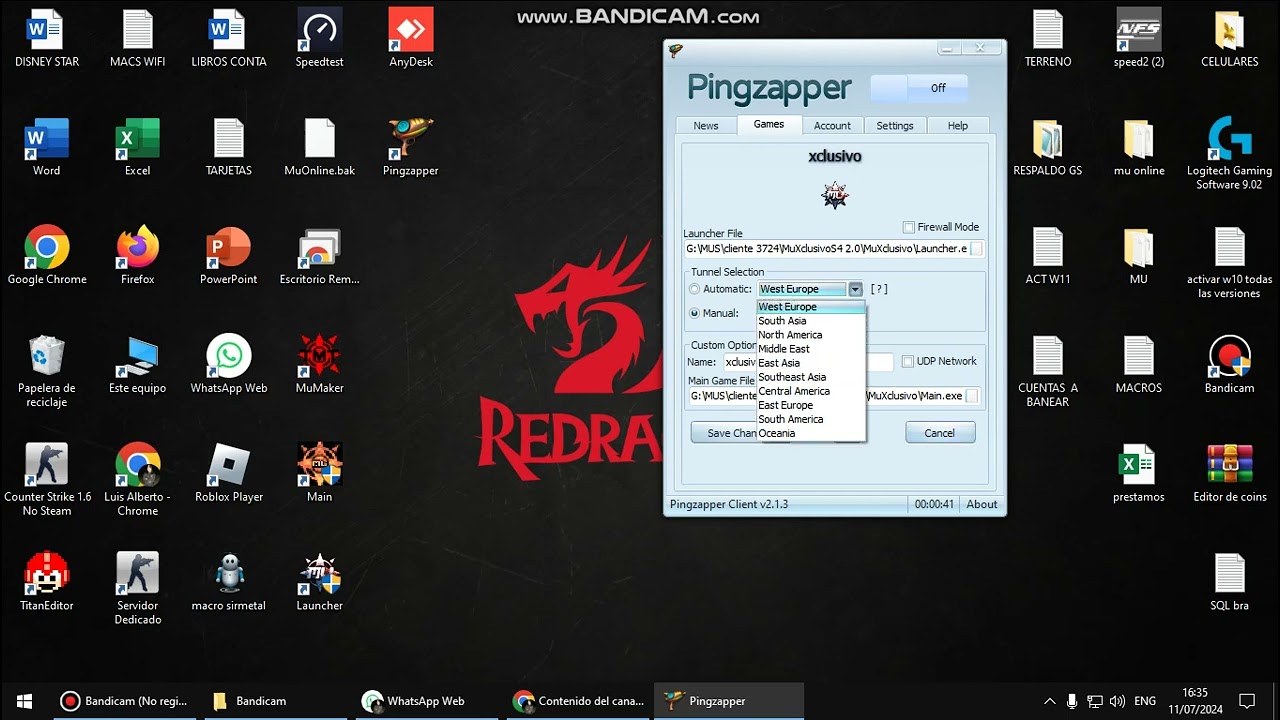Click the [ ? ] tunnel help link
1280x720 pixels.
(x=879, y=289)
